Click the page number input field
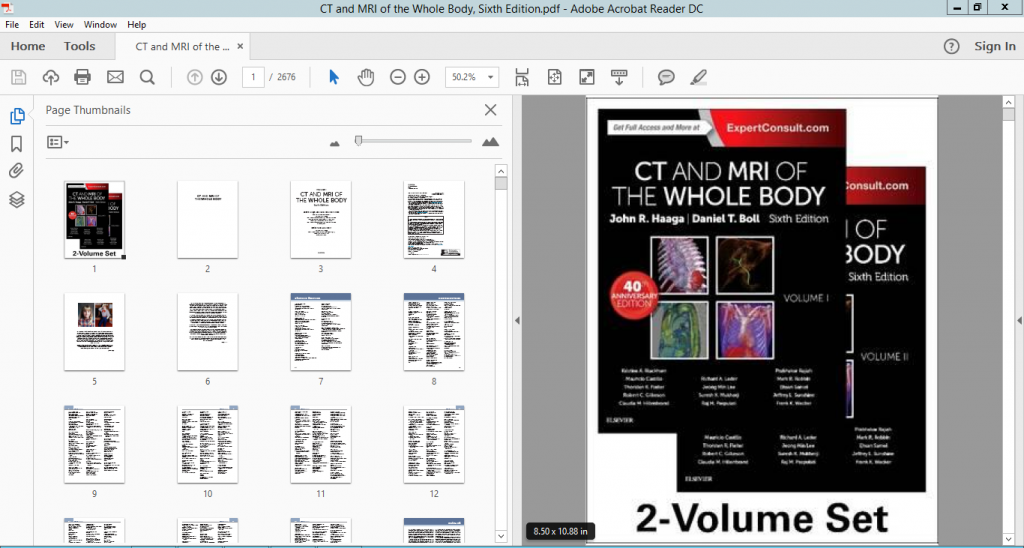Viewport: 1024px width, 548px height. click(253, 77)
